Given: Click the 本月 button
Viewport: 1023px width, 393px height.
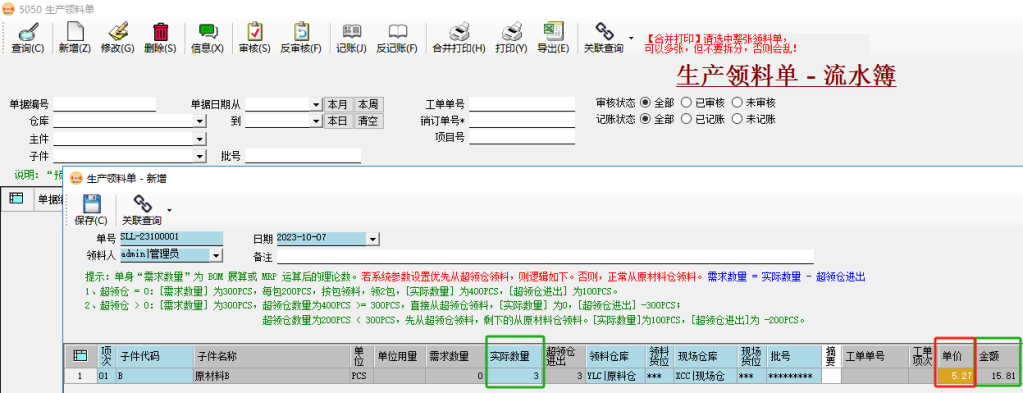Looking at the screenshot, I should (337, 104).
